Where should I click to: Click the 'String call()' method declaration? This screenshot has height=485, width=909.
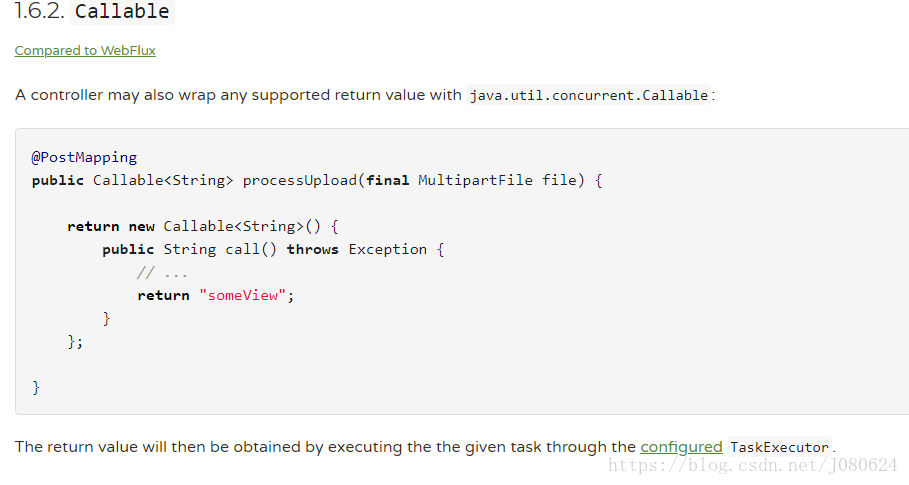pos(220,249)
